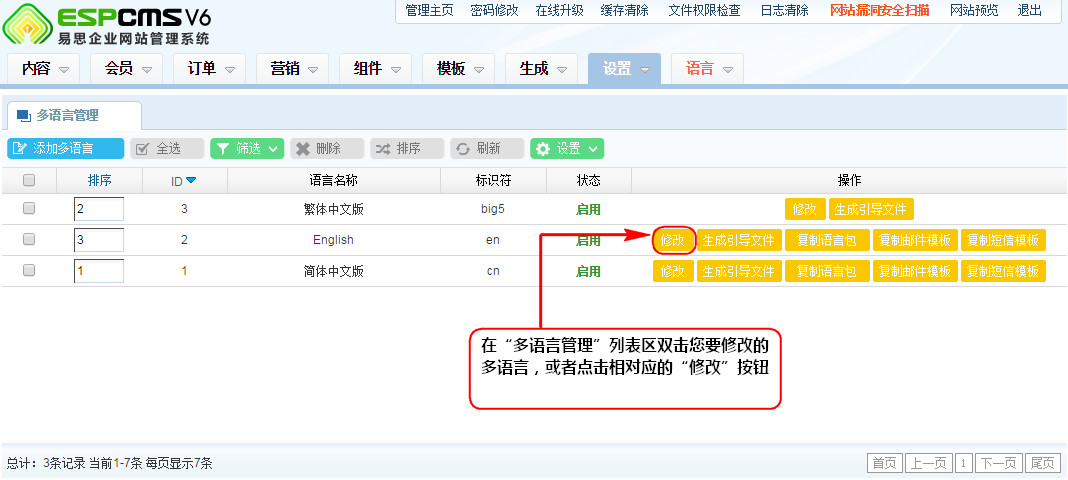Click the sort order field for English
Image resolution: width=1068 pixels, height=480 pixels.
point(99,240)
